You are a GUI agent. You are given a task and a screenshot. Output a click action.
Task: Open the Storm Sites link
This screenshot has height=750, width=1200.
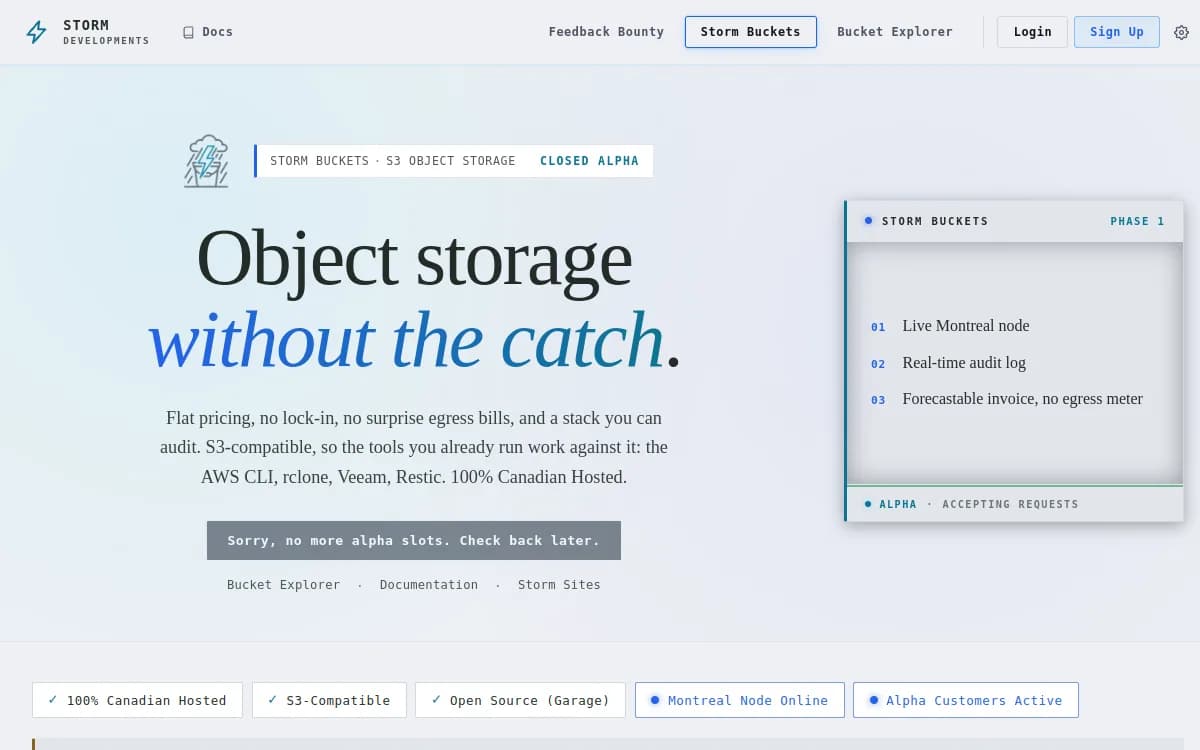pyautogui.click(x=559, y=585)
